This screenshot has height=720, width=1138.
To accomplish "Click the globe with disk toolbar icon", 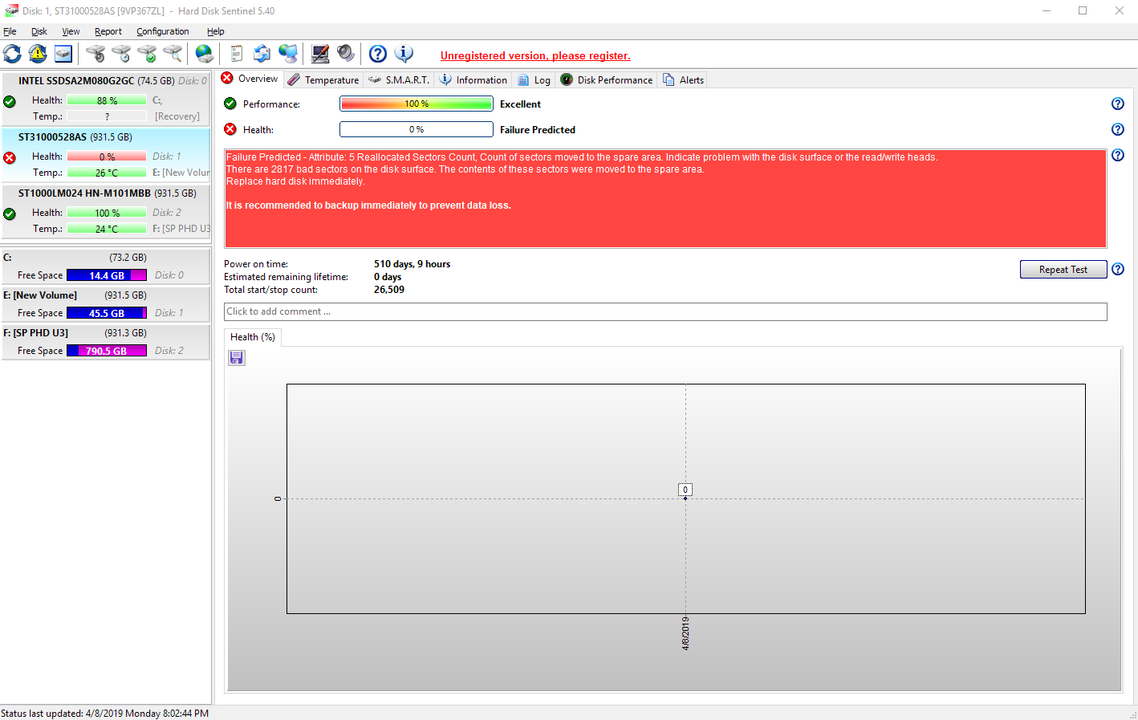I will click(x=205, y=54).
